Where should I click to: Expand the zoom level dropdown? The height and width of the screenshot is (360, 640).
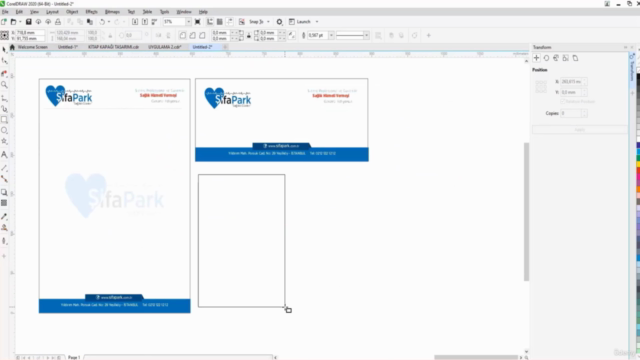coord(188,22)
